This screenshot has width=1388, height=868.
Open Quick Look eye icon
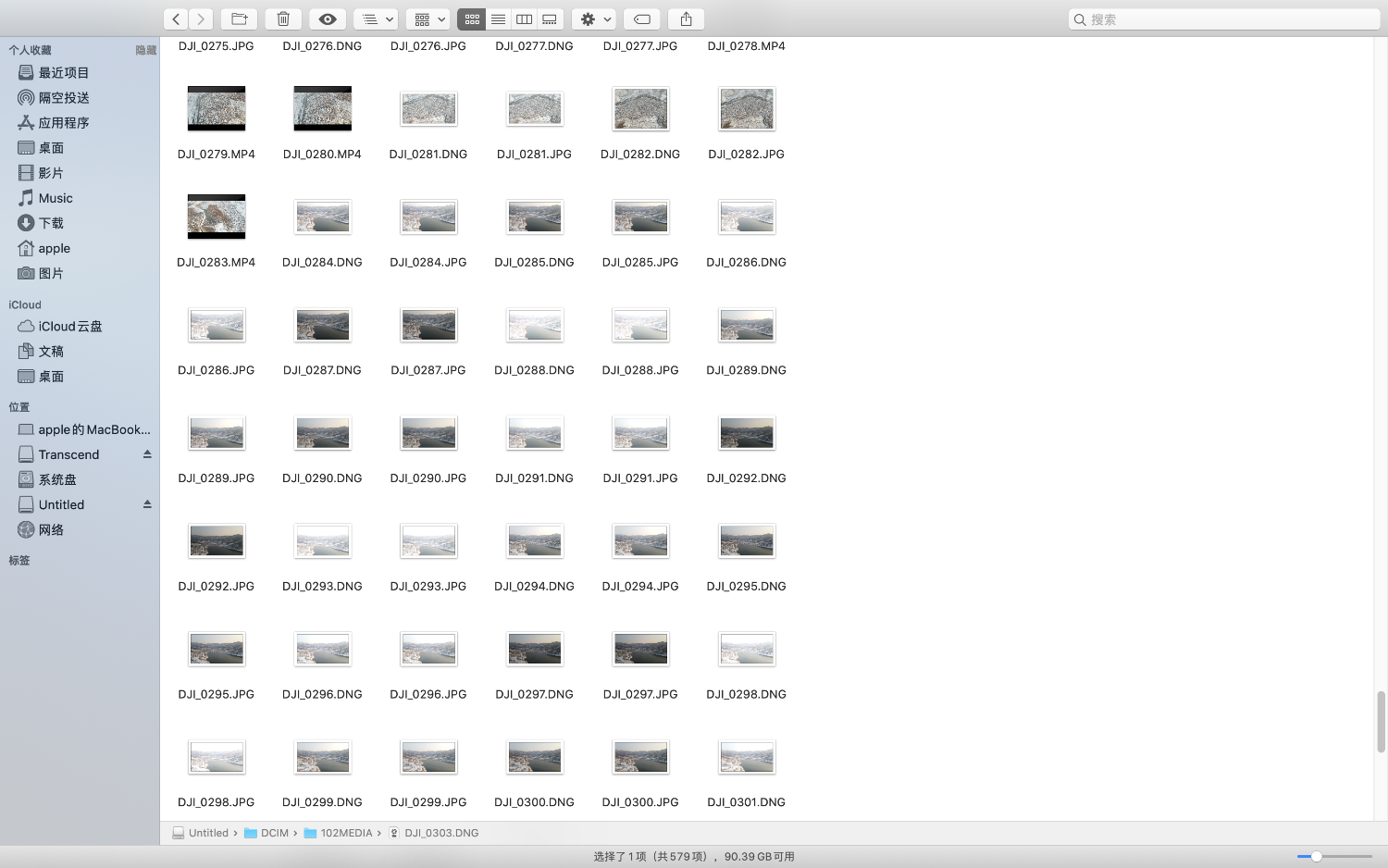point(328,19)
